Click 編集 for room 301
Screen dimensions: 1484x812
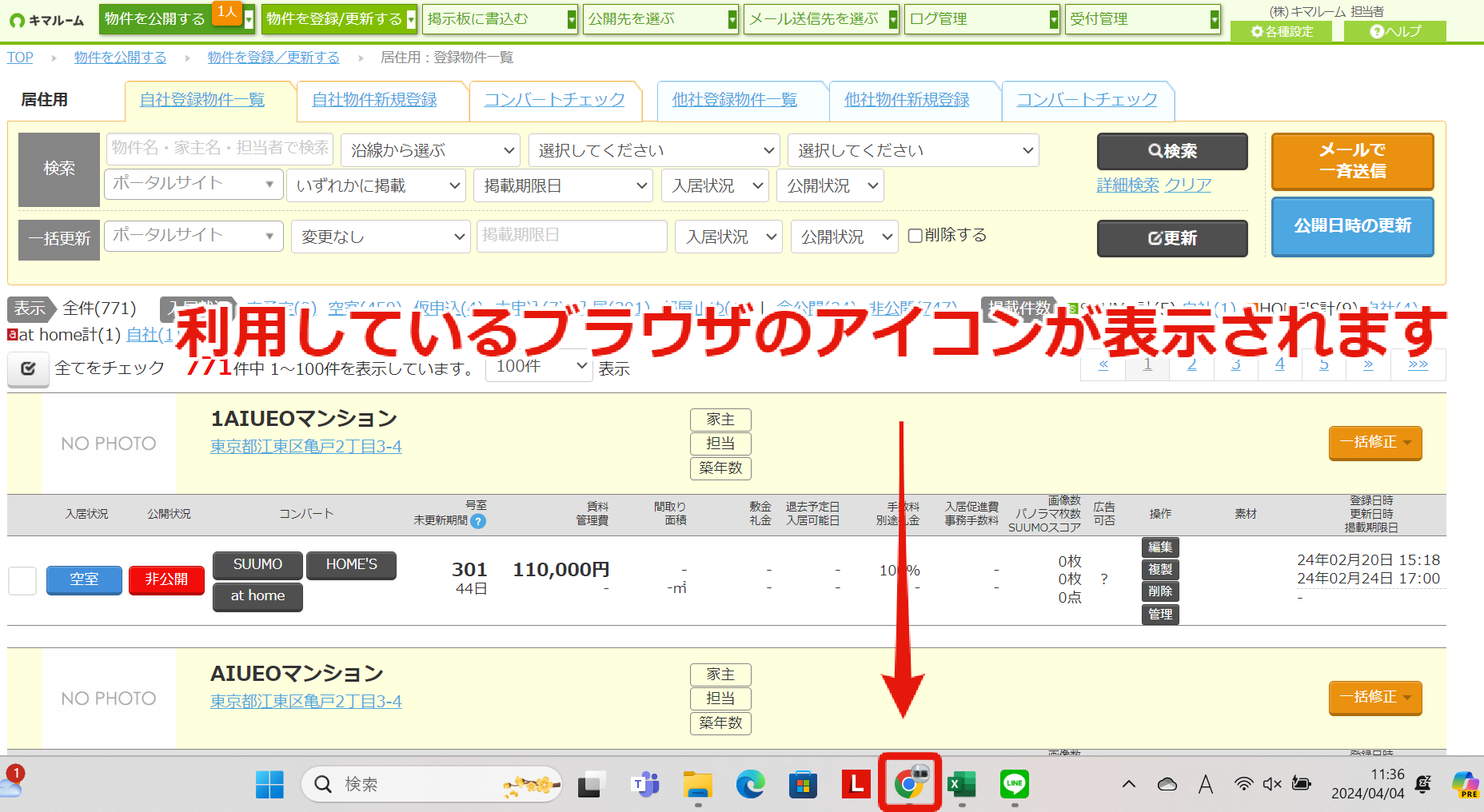point(1160,547)
